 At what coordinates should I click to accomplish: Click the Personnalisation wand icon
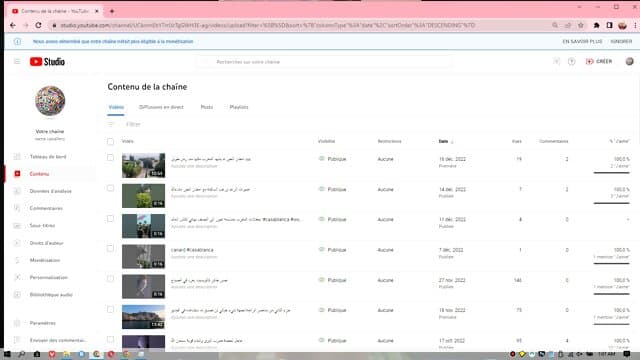coord(17,277)
